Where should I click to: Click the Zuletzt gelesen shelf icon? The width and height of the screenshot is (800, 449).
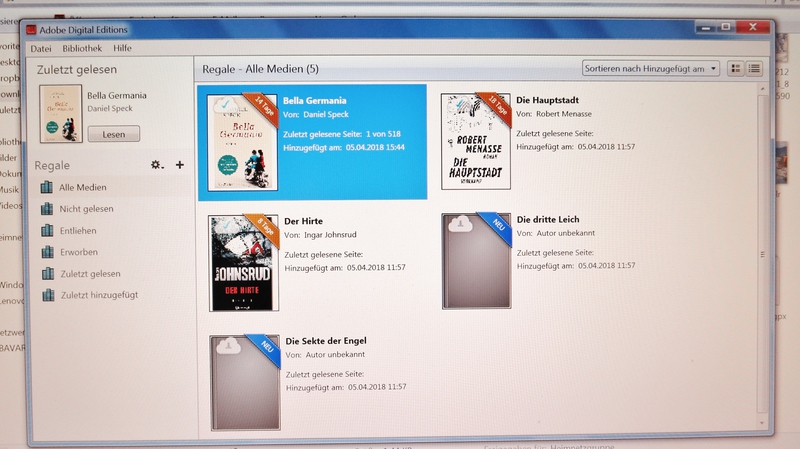point(46,274)
